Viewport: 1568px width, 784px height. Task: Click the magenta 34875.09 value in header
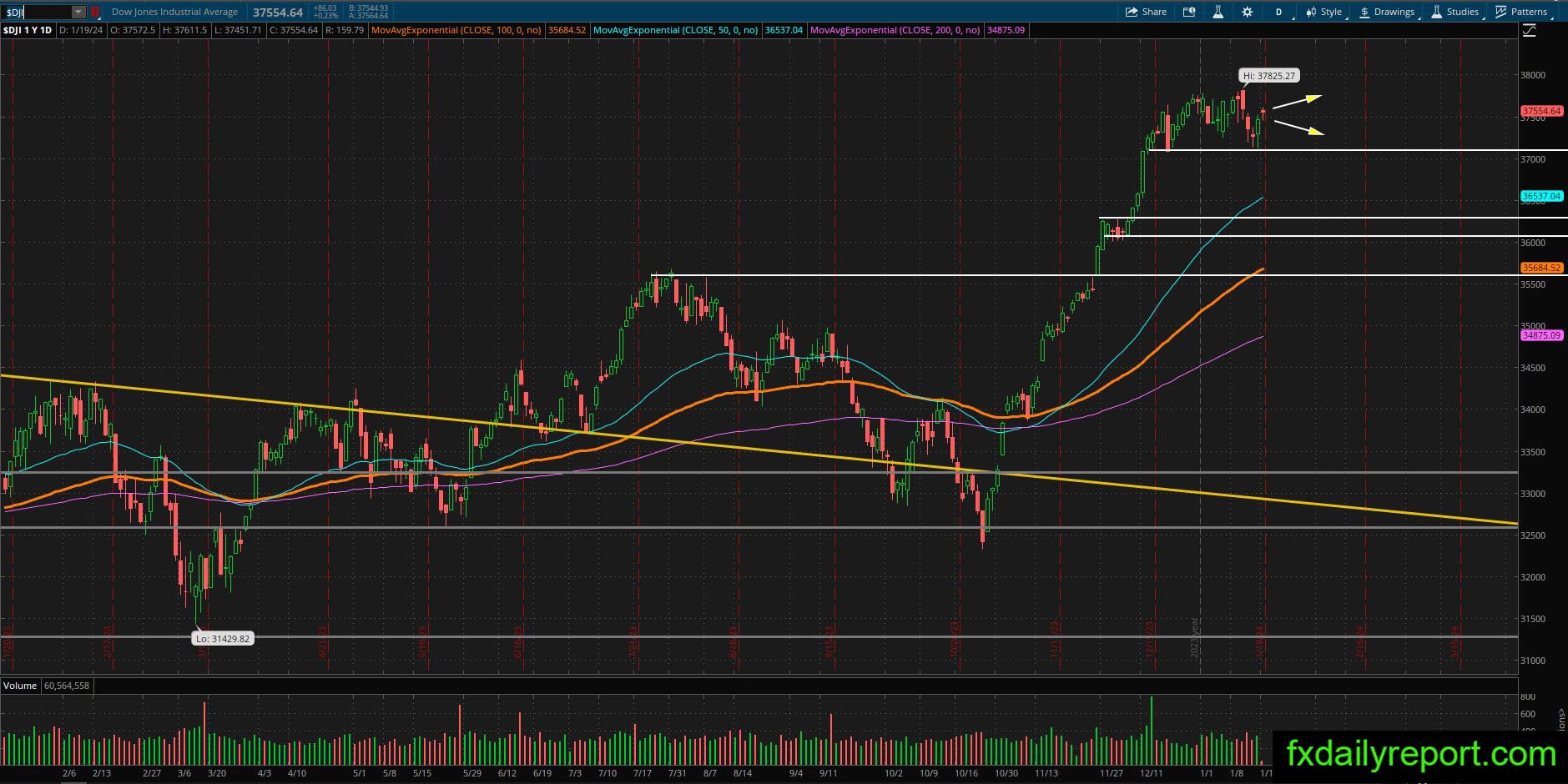pos(1006,30)
